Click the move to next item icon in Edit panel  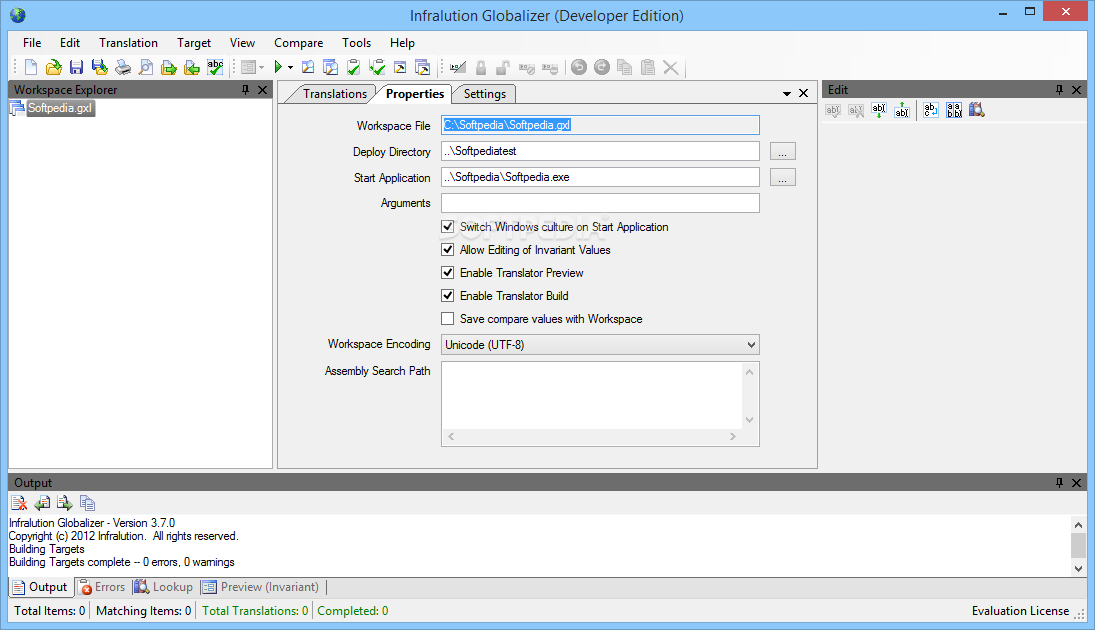click(879, 110)
